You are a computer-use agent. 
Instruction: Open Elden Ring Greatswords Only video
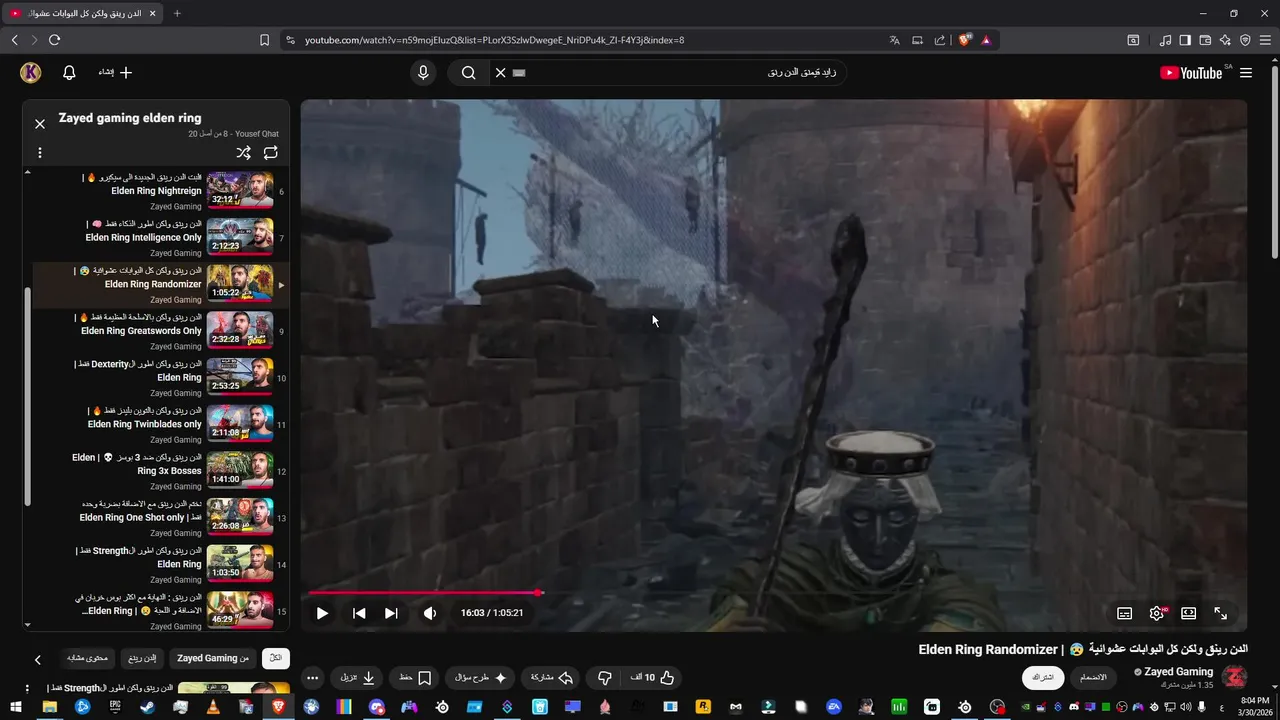160,331
